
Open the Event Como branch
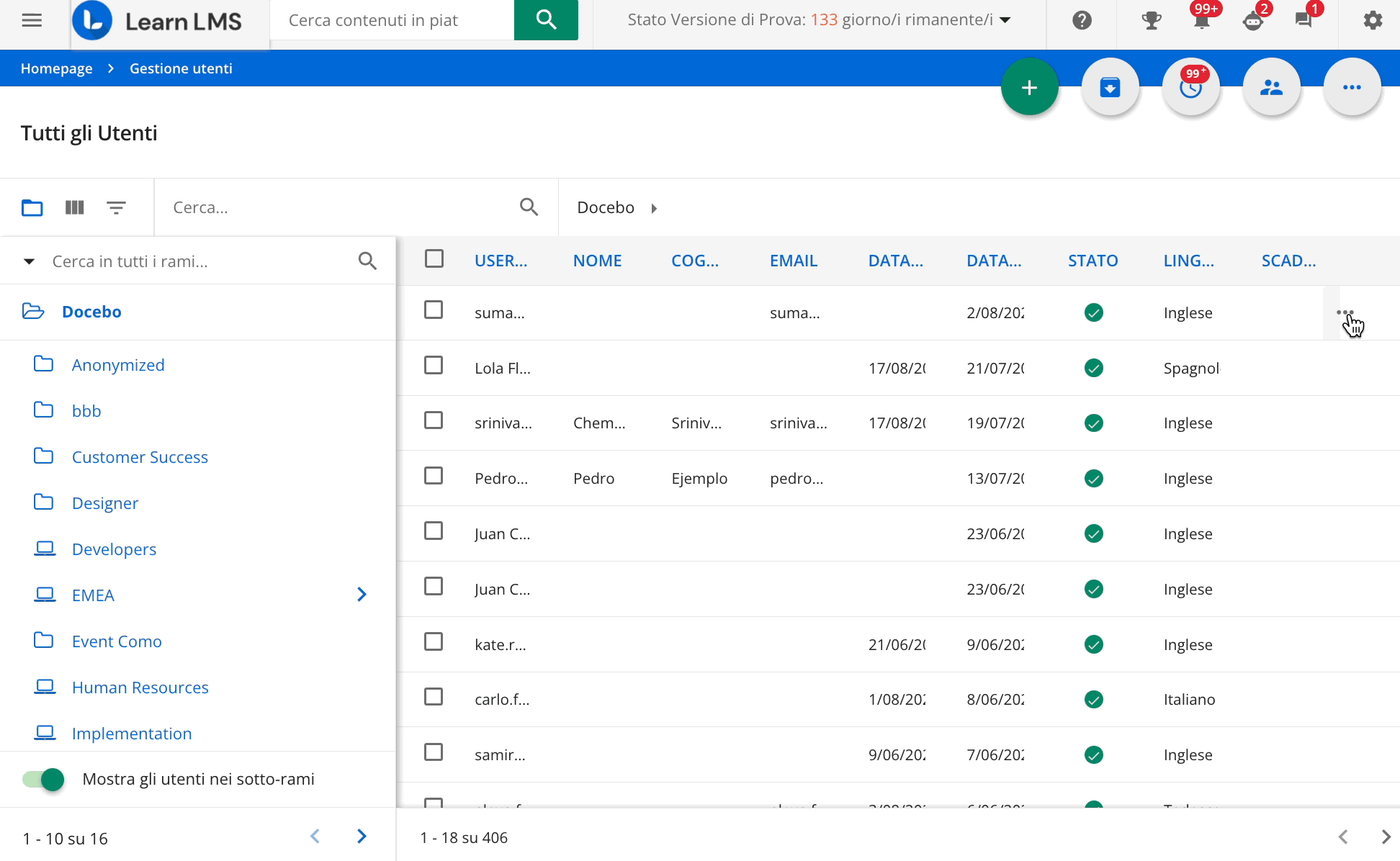coord(117,641)
